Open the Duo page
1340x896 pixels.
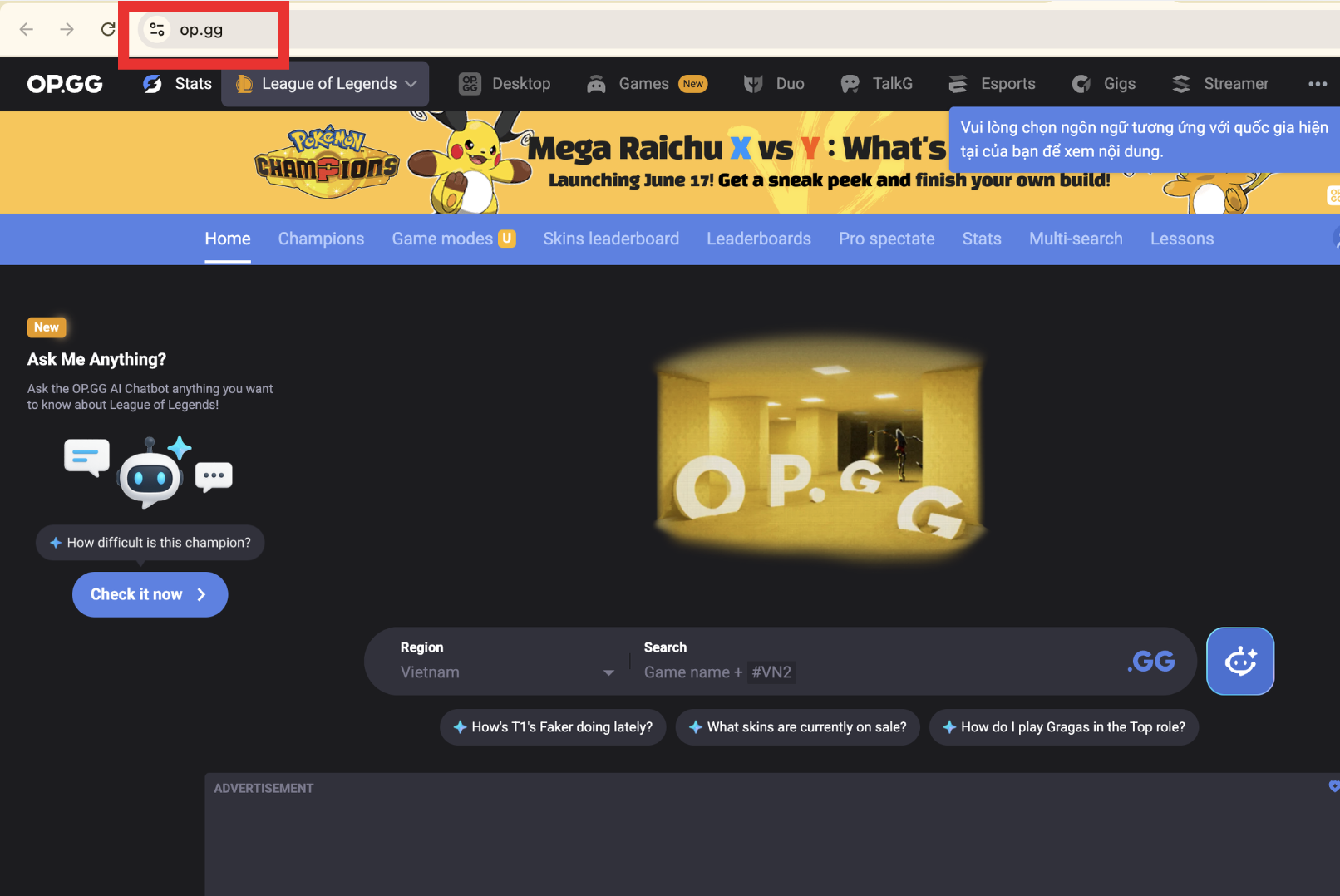coord(774,84)
